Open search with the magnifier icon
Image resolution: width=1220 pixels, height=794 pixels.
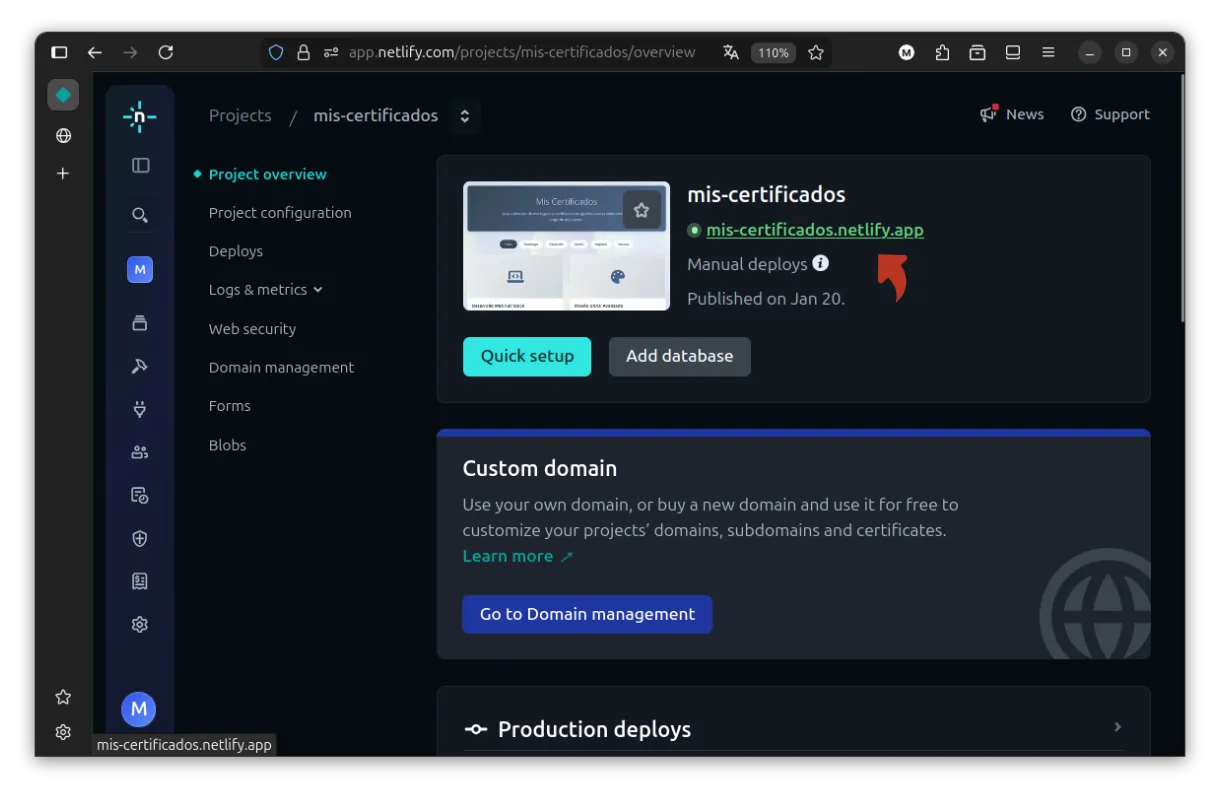140,215
